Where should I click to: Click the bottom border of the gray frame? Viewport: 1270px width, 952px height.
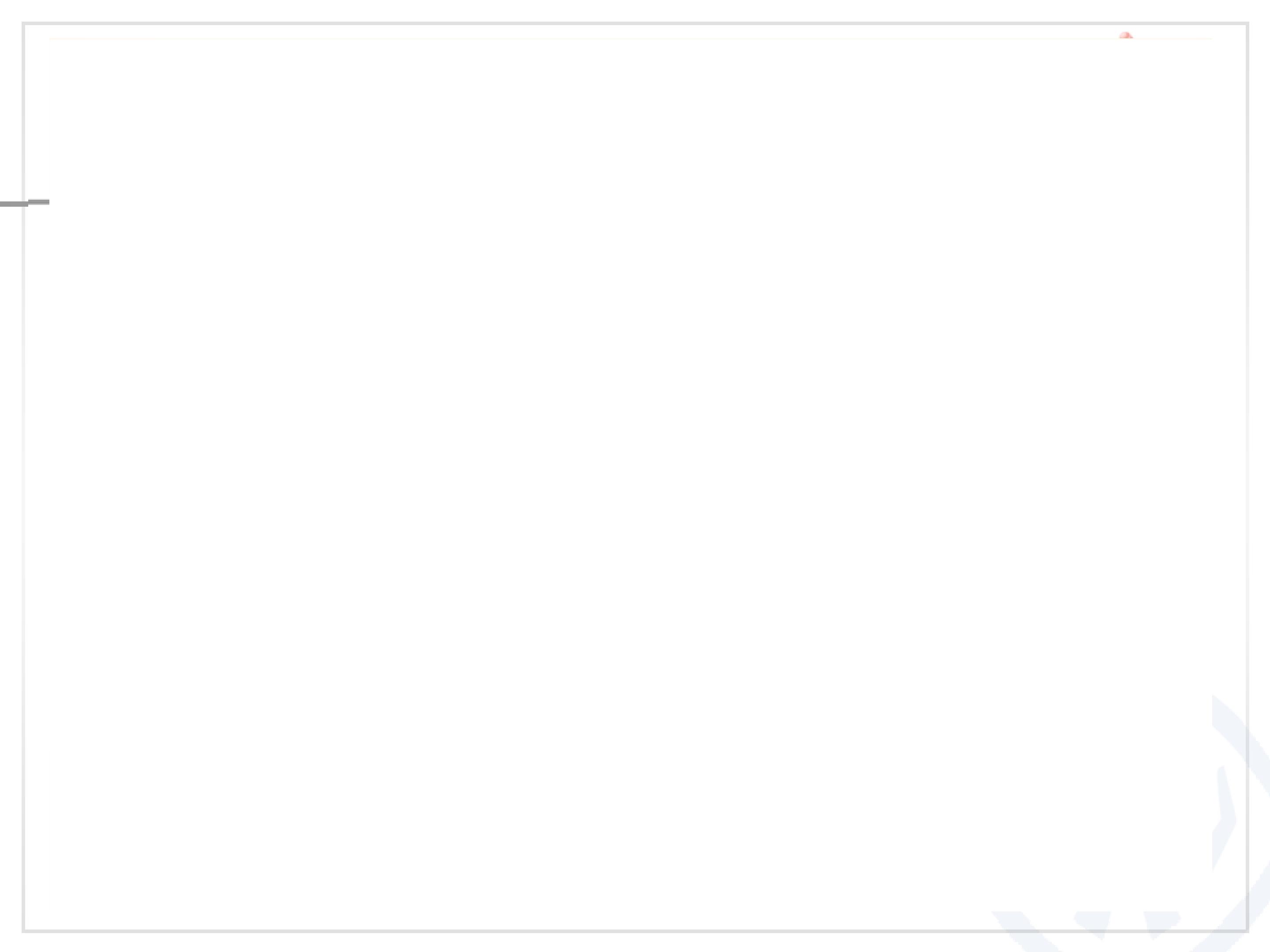click(x=574, y=930)
